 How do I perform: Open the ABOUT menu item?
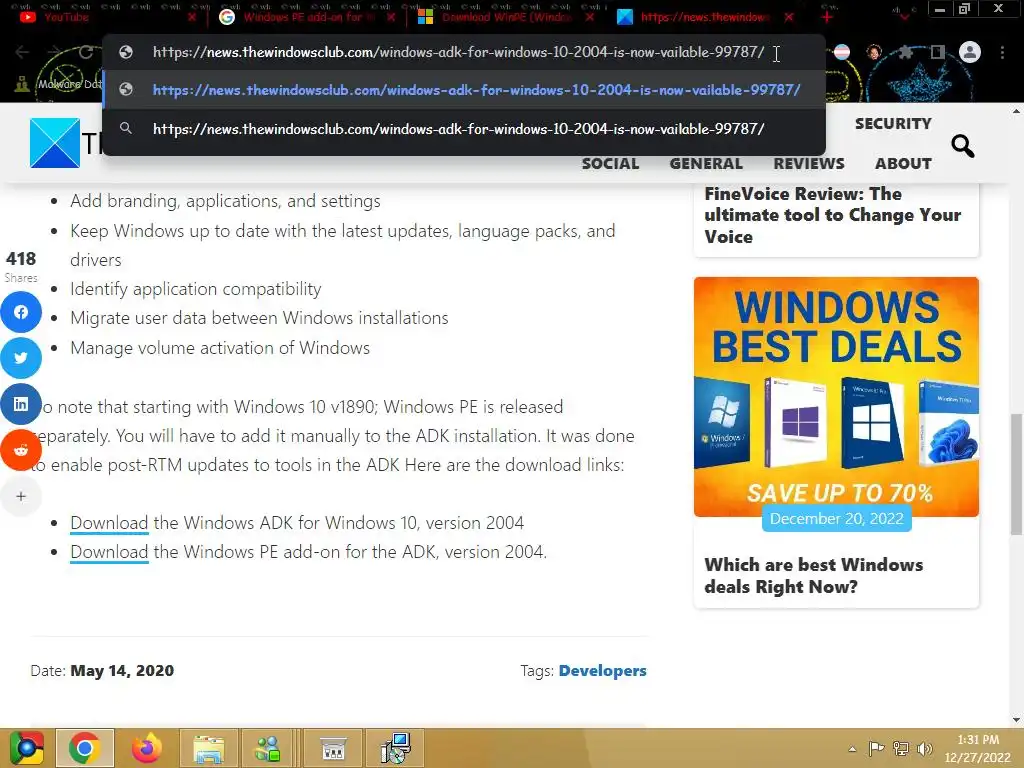(x=903, y=163)
